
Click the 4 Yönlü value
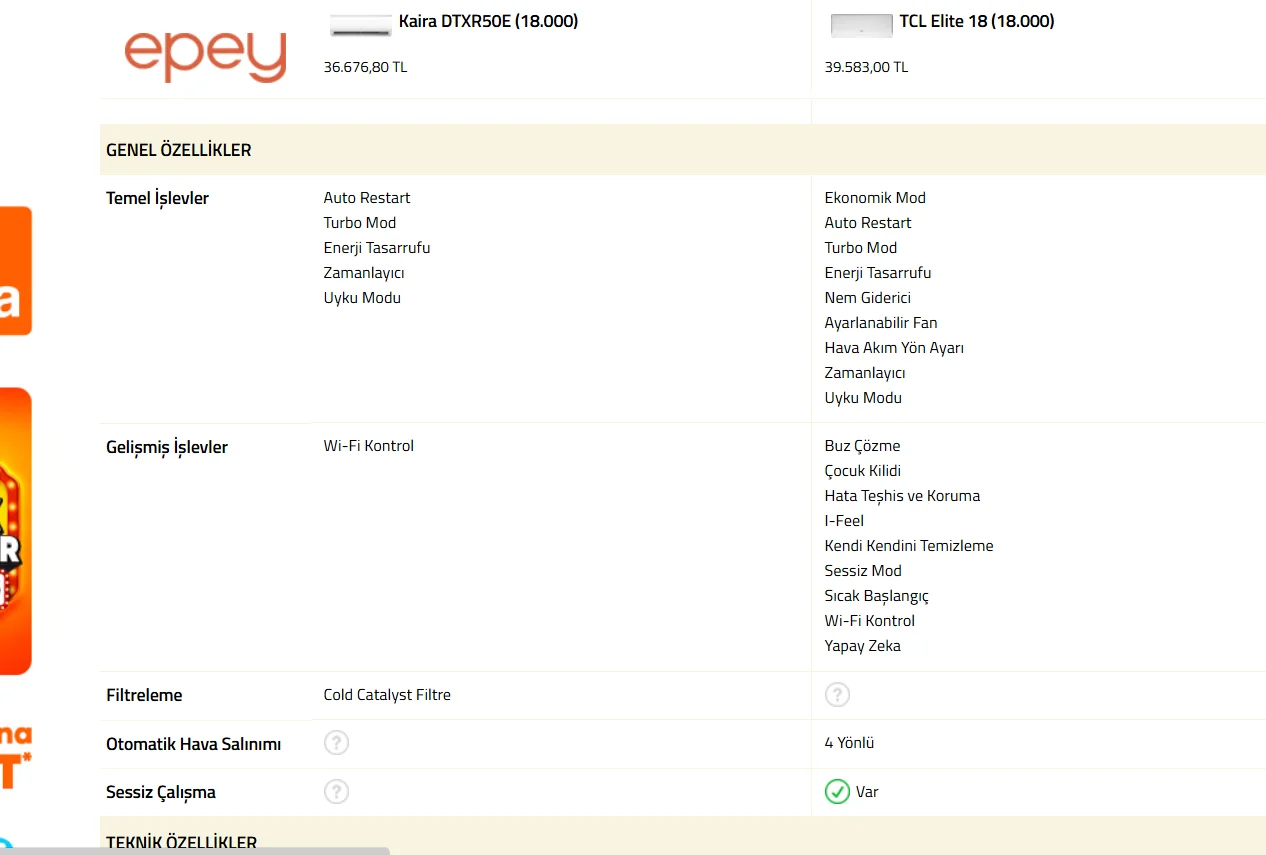[x=850, y=743]
